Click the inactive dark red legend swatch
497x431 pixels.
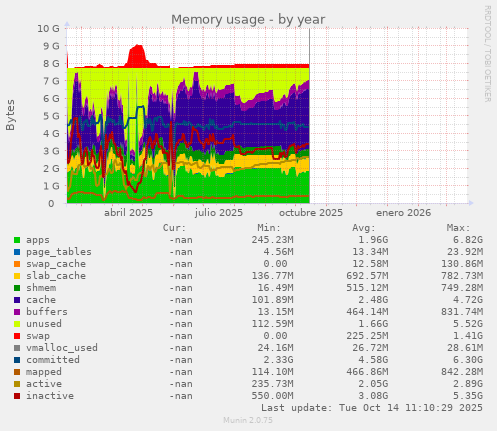pos(17,396)
